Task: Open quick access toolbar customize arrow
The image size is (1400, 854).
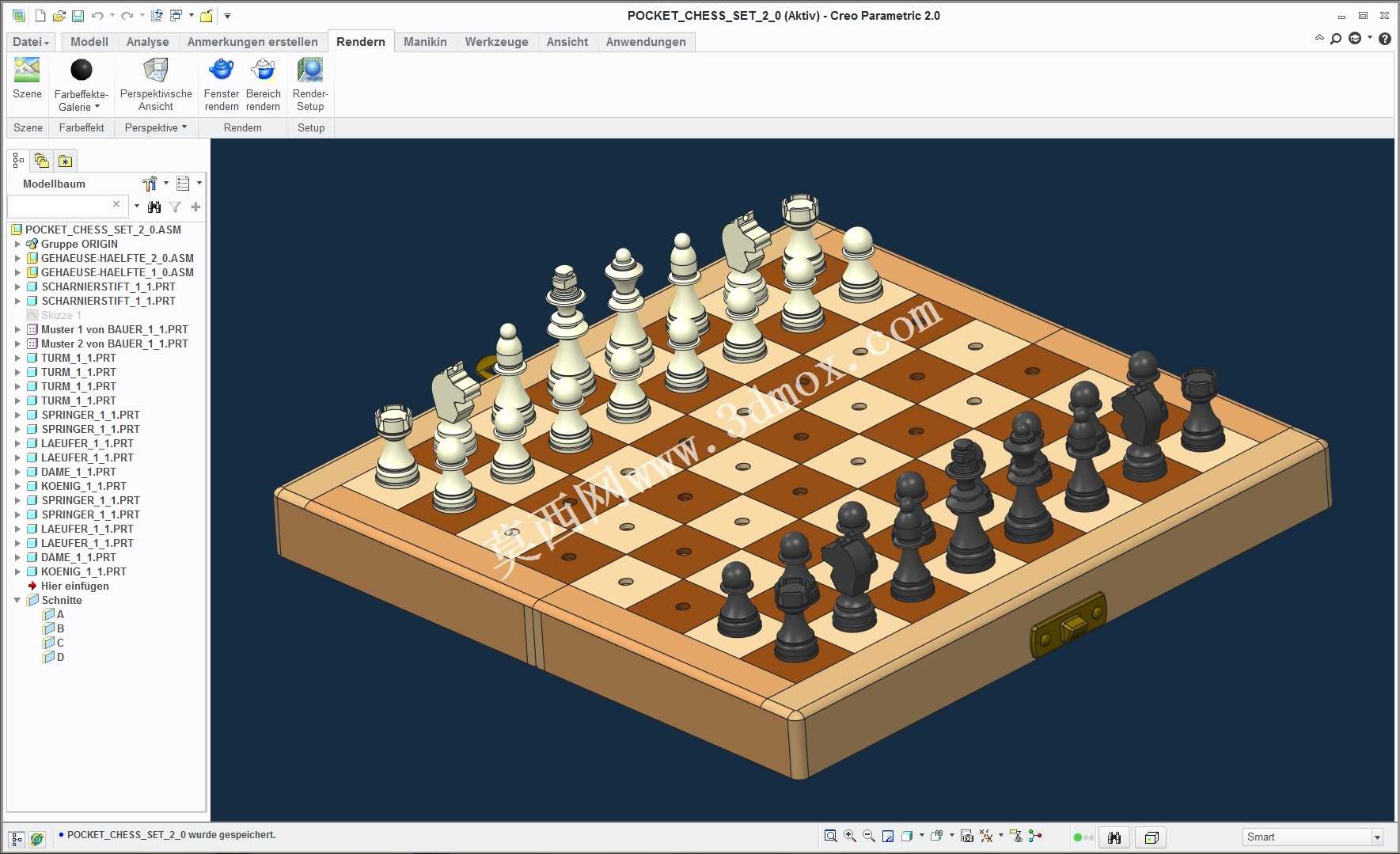Action: pyautogui.click(x=227, y=16)
